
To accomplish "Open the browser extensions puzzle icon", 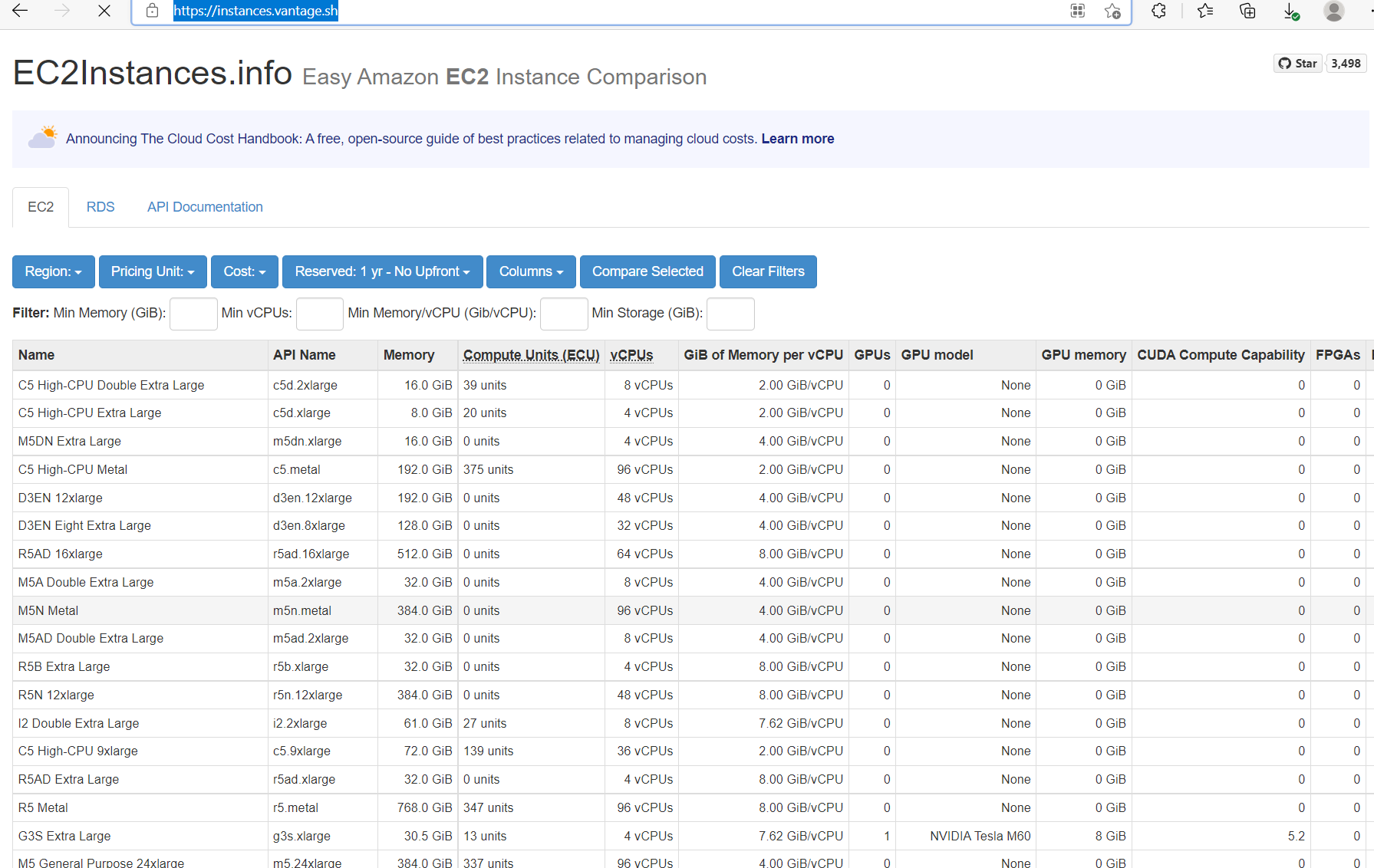I will pyautogui.click(x=1159, y=11).
